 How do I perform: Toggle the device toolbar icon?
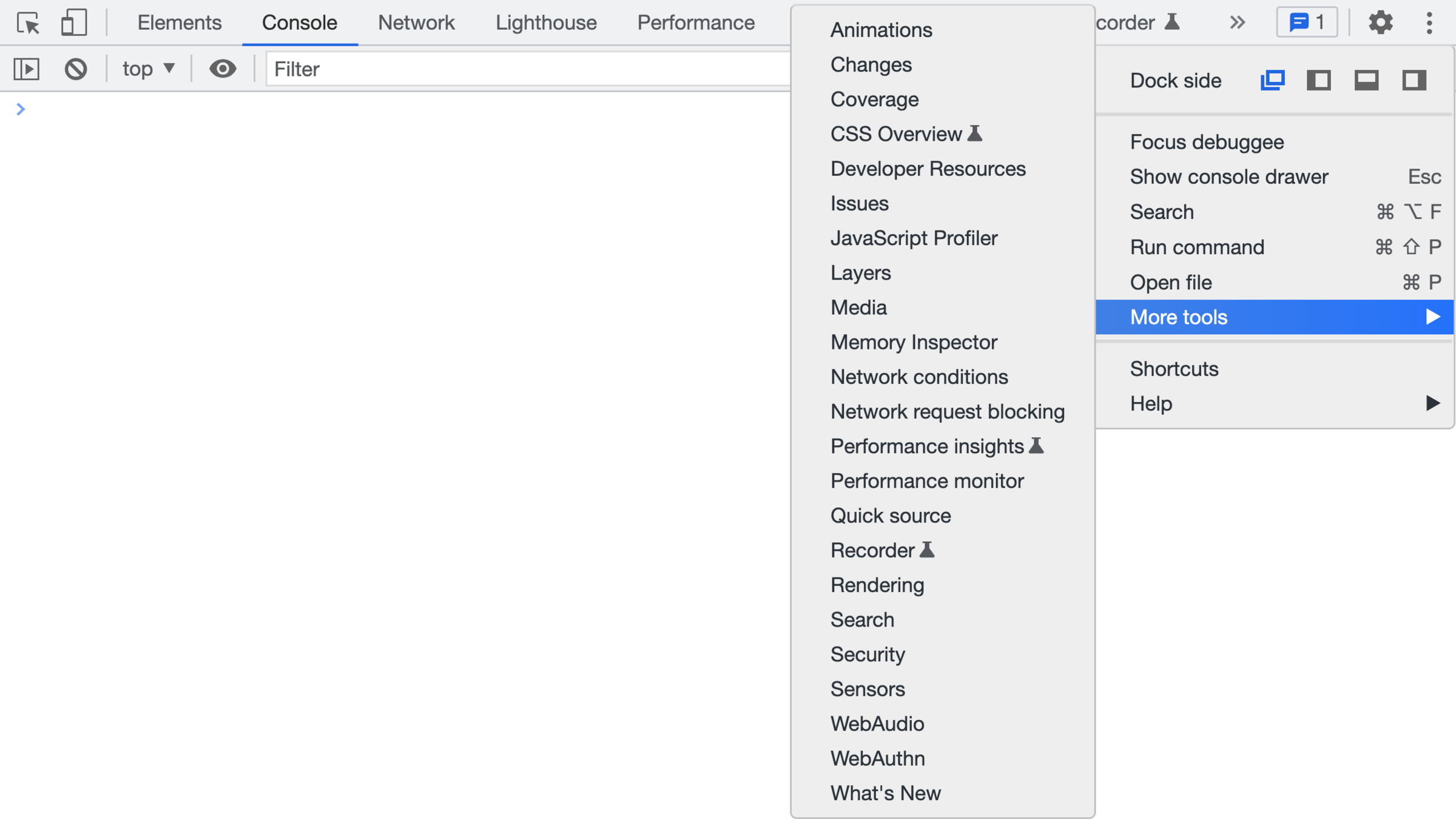[74, 23]
